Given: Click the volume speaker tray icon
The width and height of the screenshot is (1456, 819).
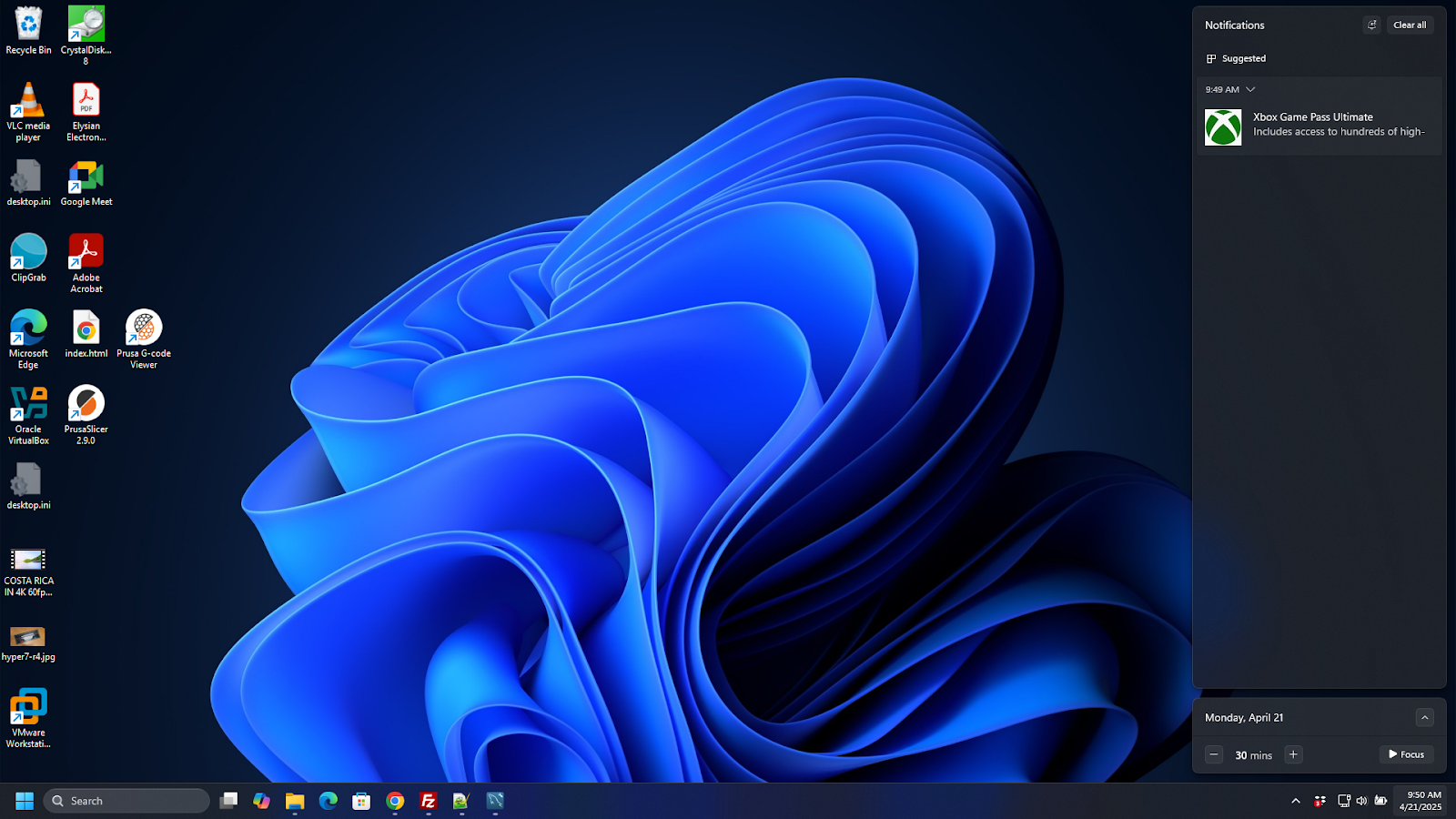Looking at the screenshot, I should 1361,801.
